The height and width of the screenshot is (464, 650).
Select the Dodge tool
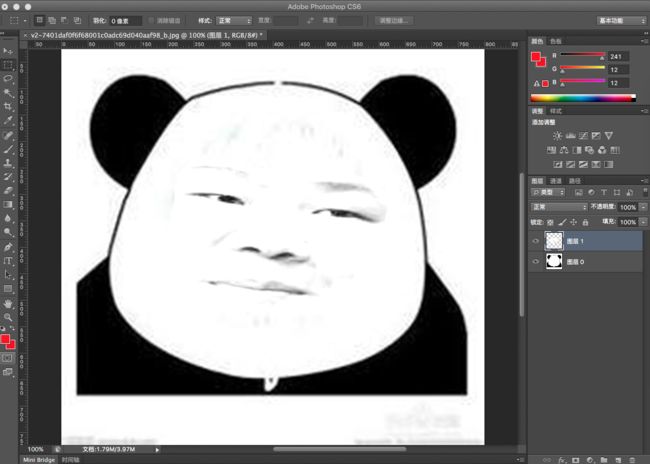click(8, 232)
